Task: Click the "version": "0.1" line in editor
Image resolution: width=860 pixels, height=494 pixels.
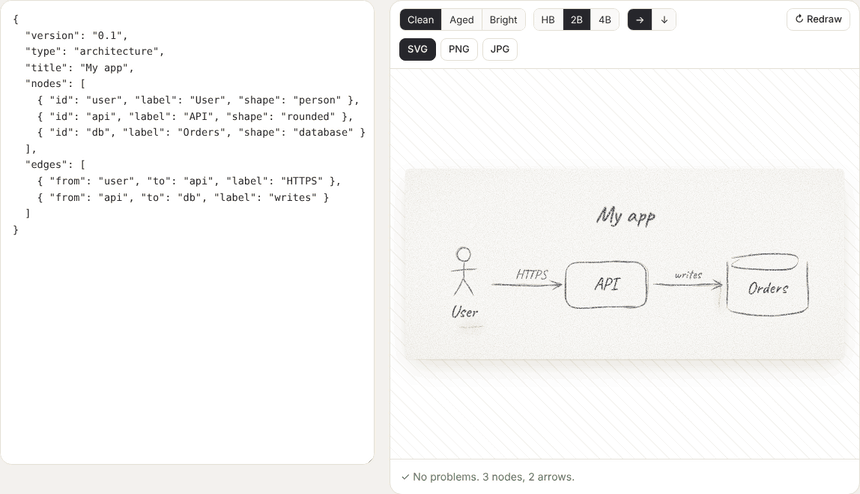Action: (x=76, y=36)
